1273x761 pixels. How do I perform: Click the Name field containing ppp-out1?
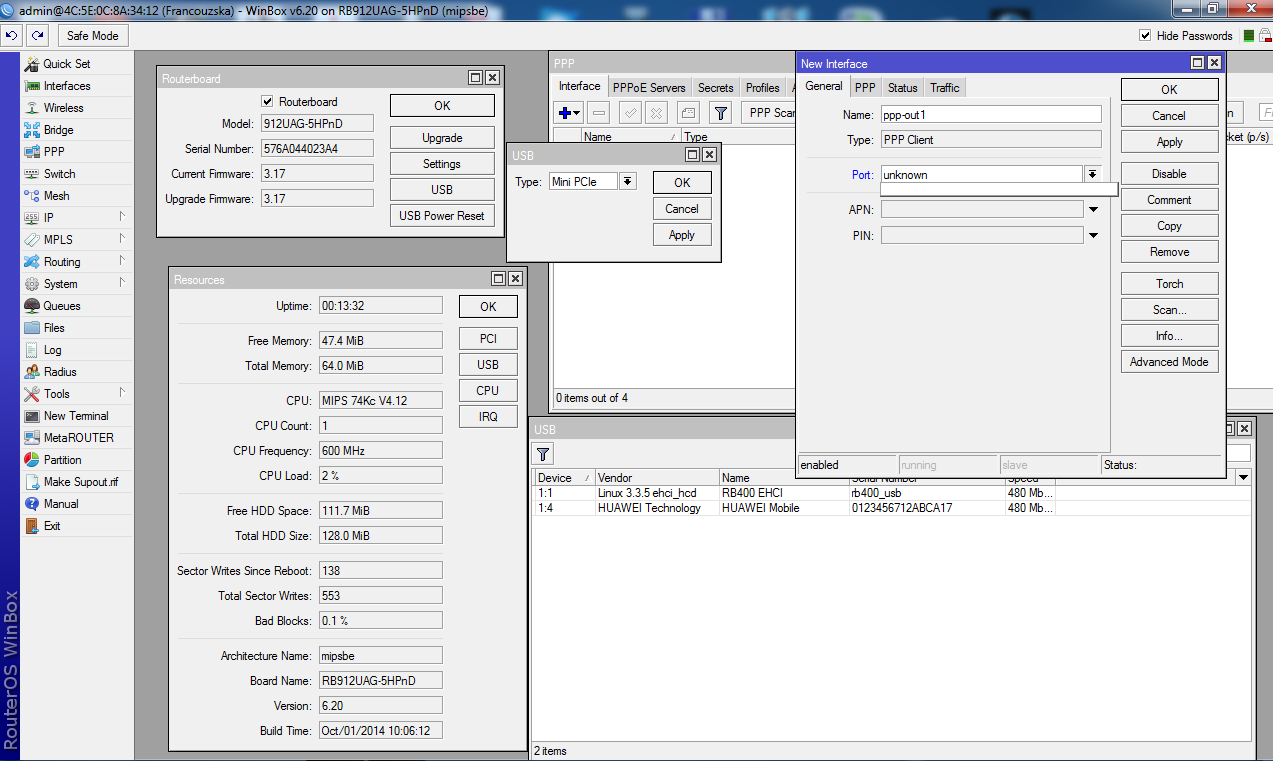click(990, 115)
